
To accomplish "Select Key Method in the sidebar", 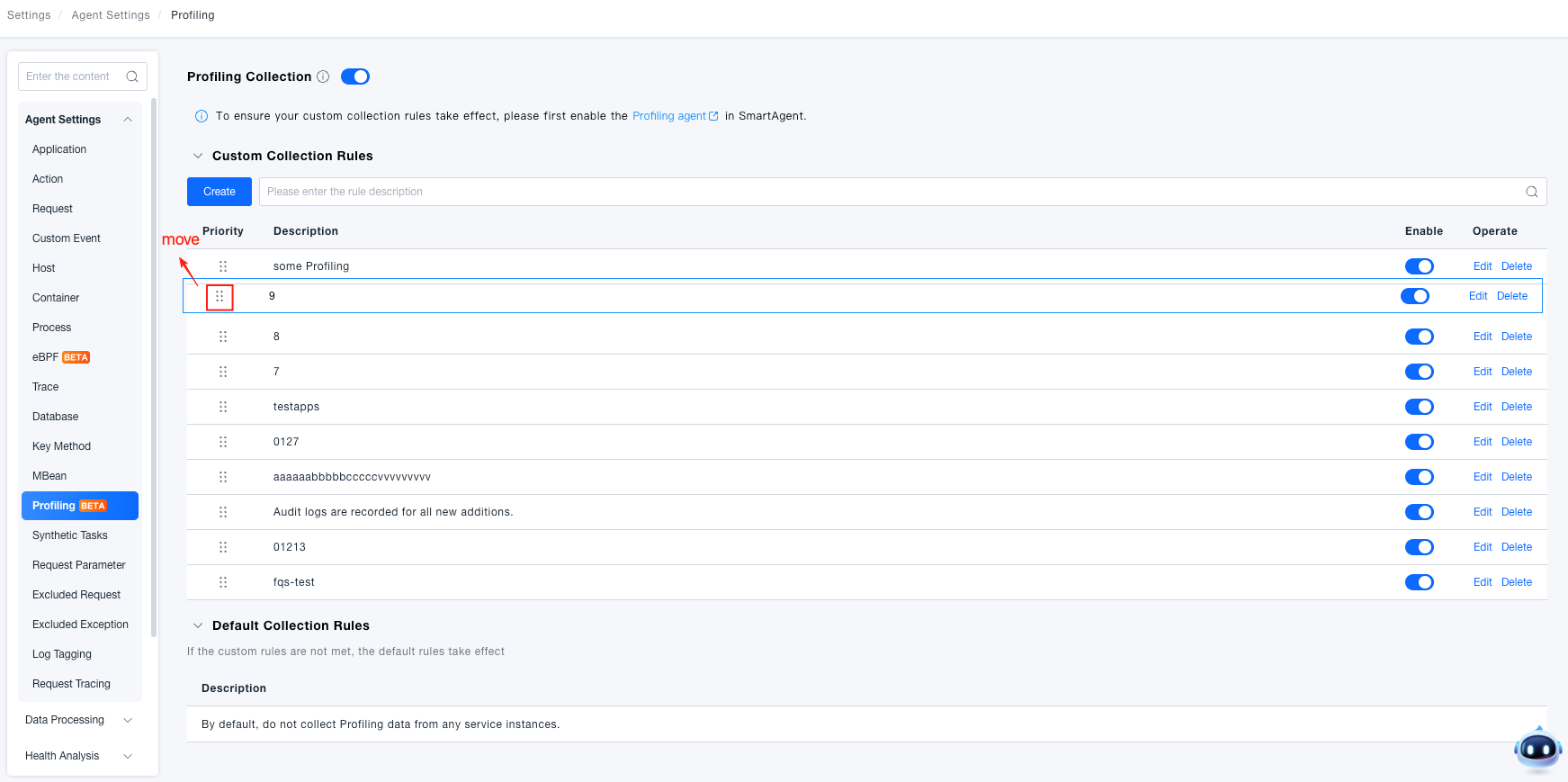I will (x=61, y=446).
